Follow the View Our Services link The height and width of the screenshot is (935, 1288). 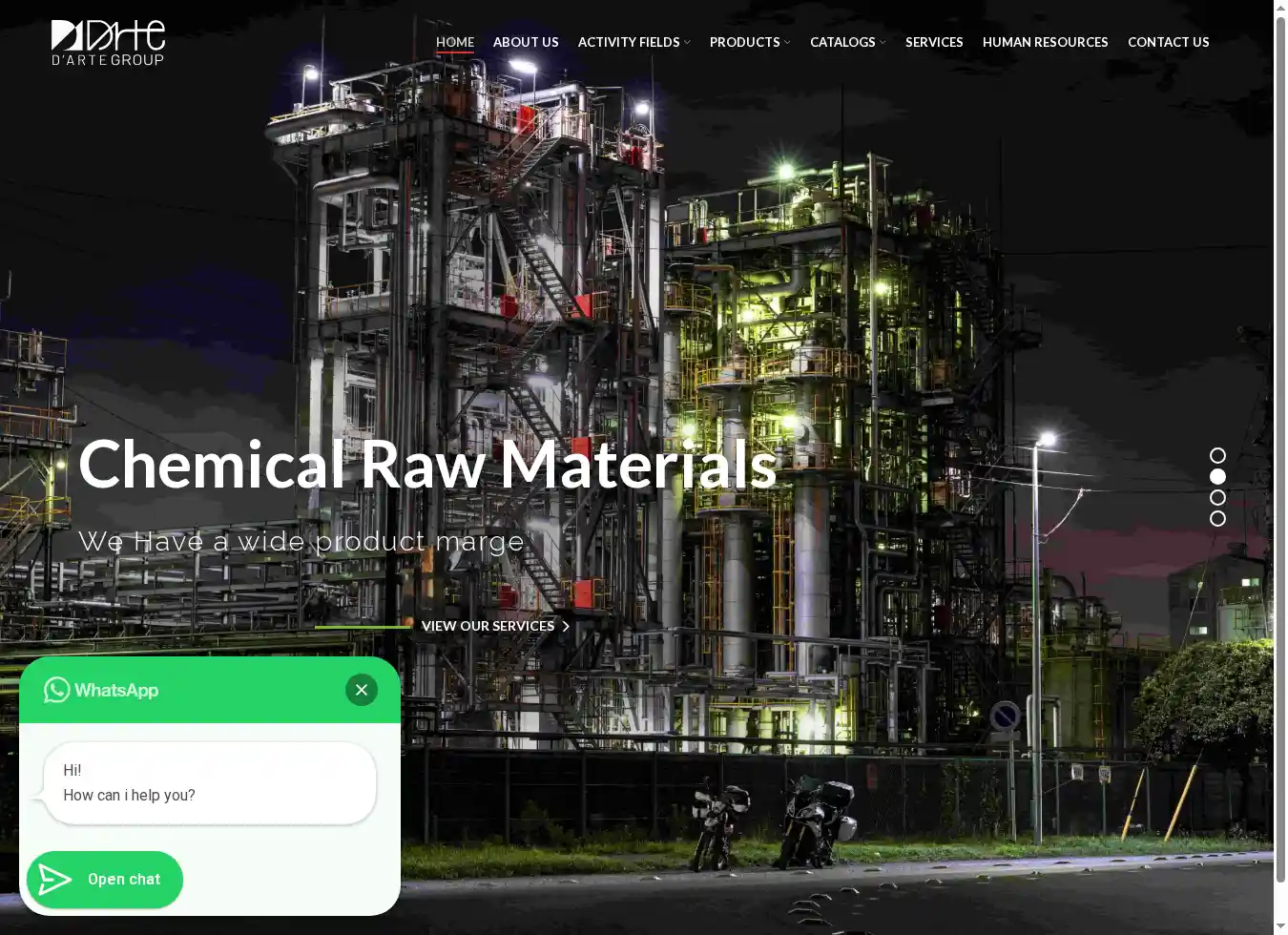[488, 626]
